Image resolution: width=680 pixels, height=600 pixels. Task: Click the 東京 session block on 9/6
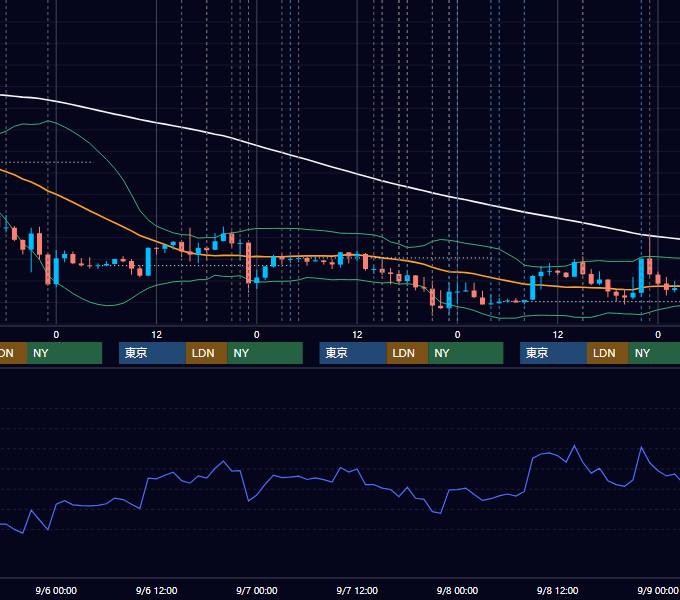click(x=152, y=353)
